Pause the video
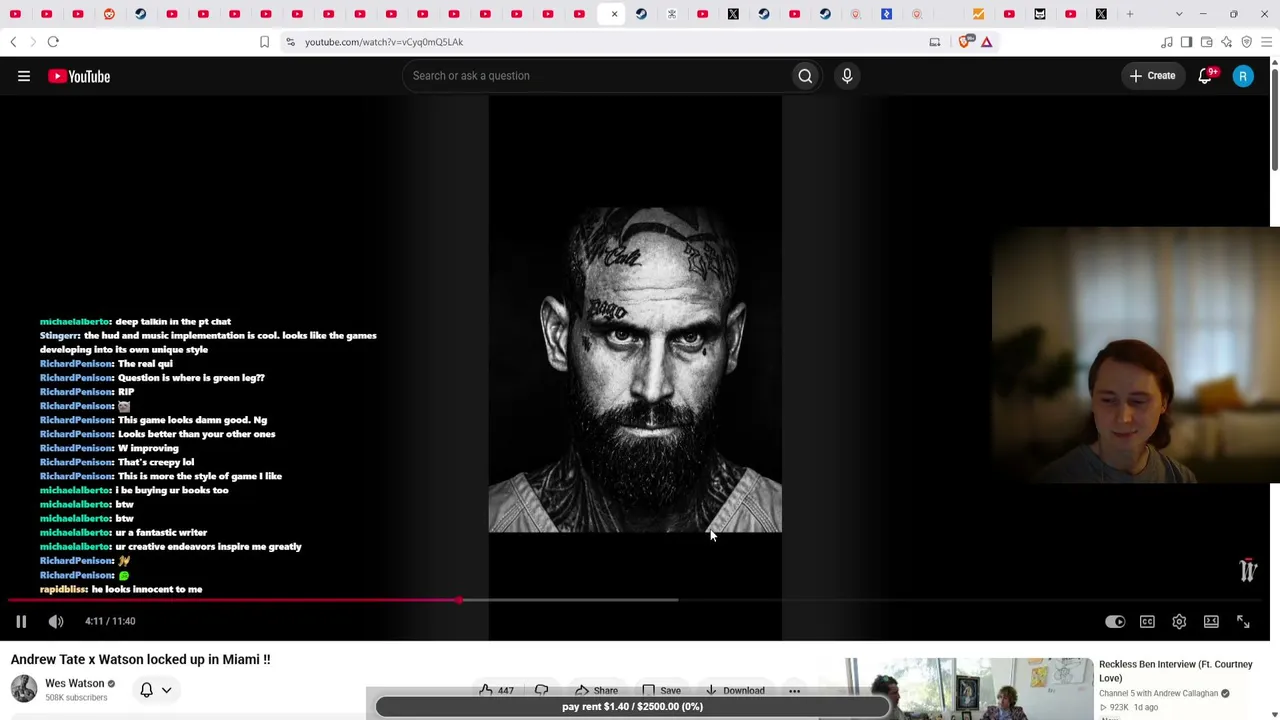This screenshot has width=1280, height=720. (21, 621)
